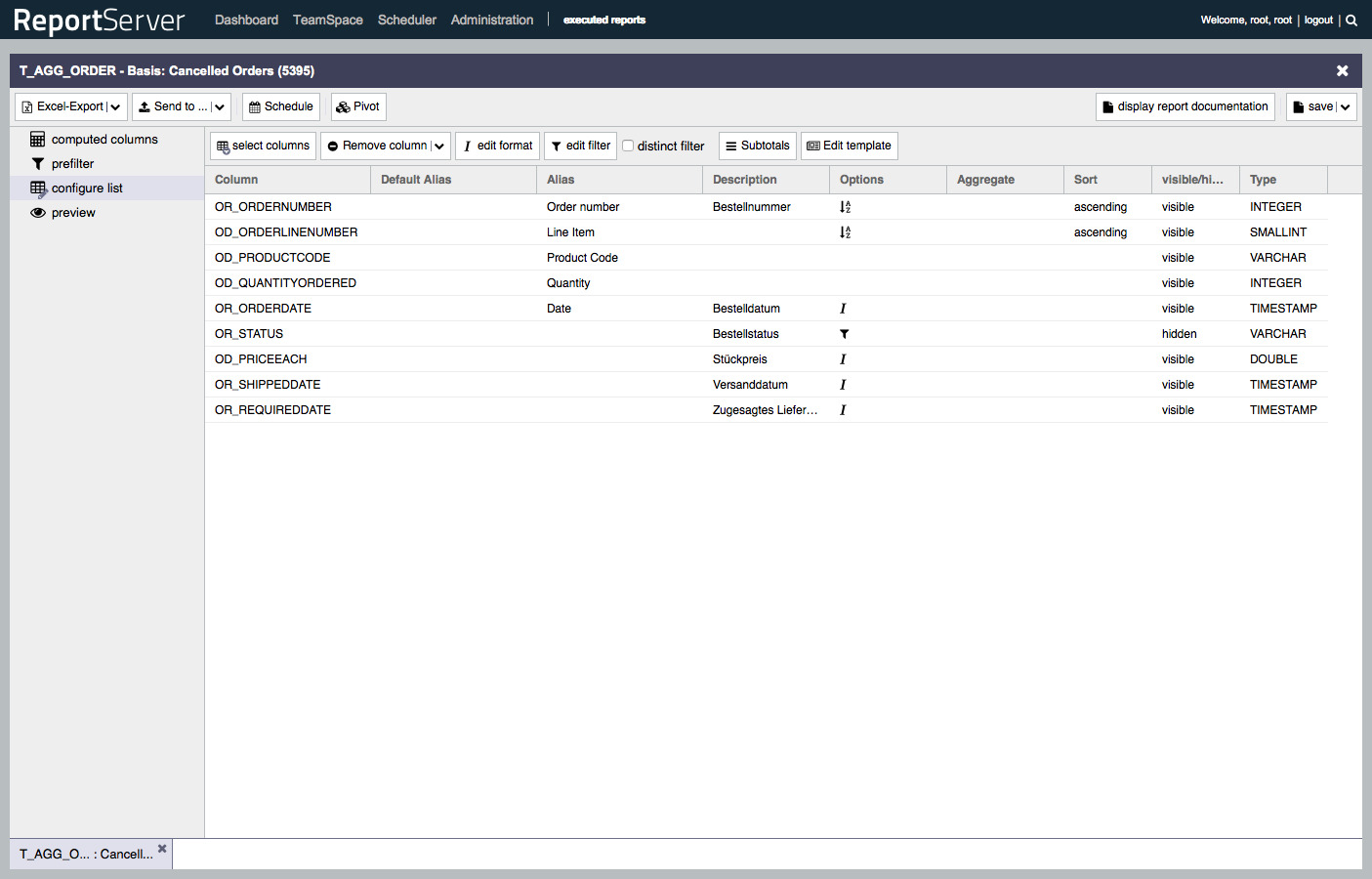Click the format icon beside OR_ORDERDATE
Screen dimensions: 1372x879
pyautogui.click(x=843, y=308)
